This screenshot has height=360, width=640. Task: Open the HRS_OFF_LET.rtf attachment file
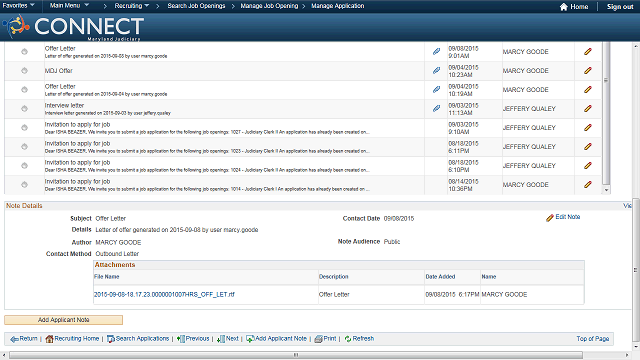click(164, 294)
